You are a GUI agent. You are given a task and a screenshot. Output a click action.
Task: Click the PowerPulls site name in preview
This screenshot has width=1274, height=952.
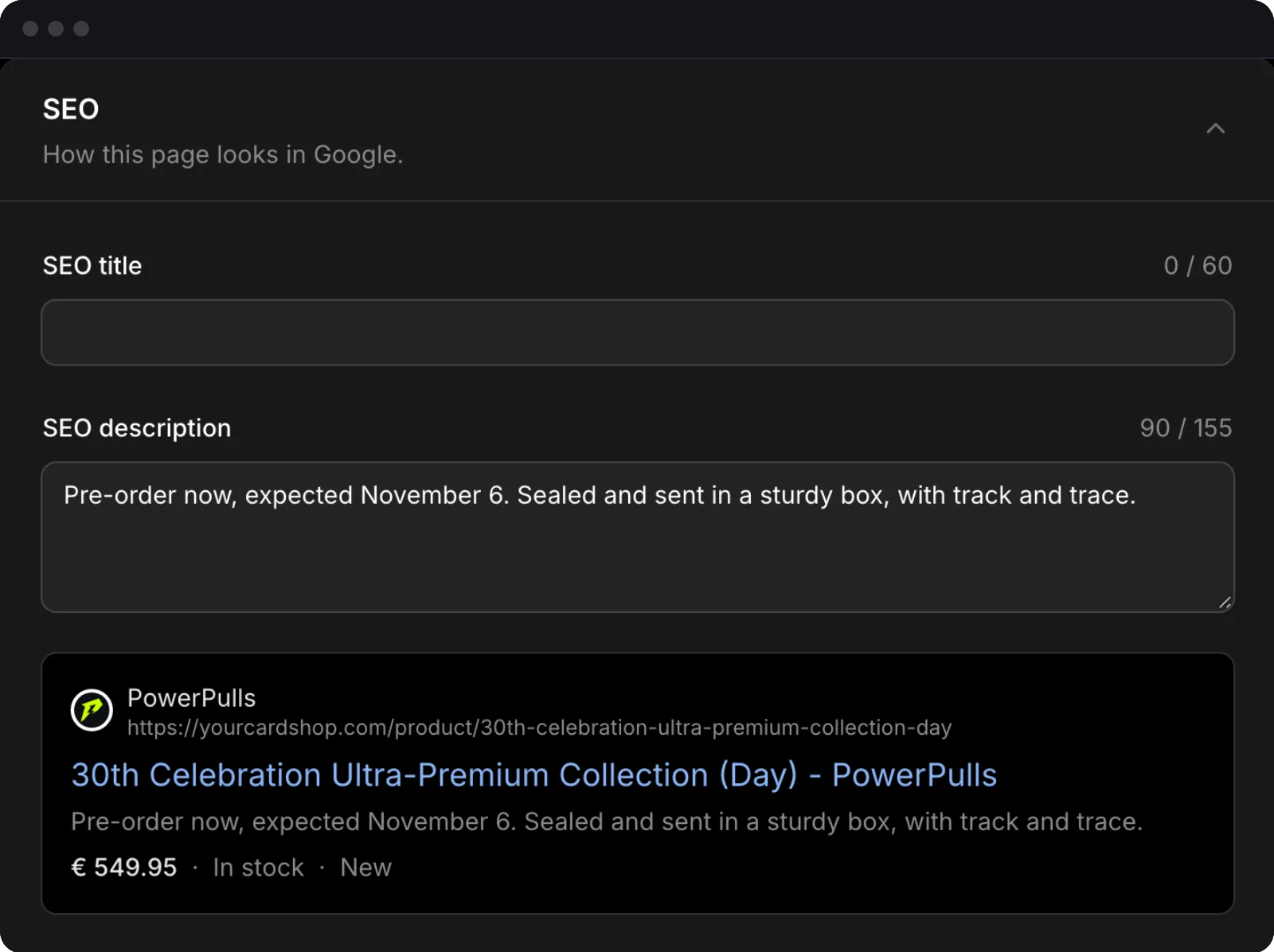click(x=191, y=698)
